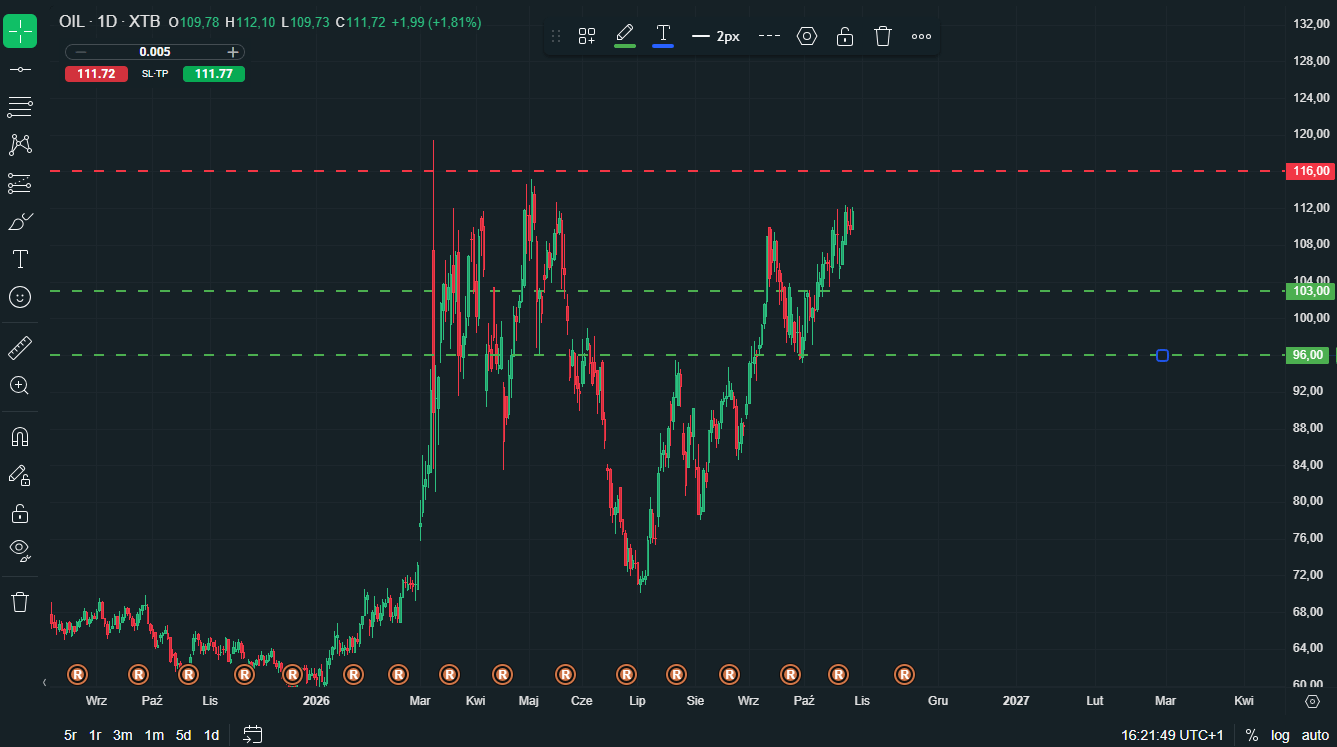Open more options in floating toolbar
This screenshot has width=1337, height=747.
click(x=921, y=36)
